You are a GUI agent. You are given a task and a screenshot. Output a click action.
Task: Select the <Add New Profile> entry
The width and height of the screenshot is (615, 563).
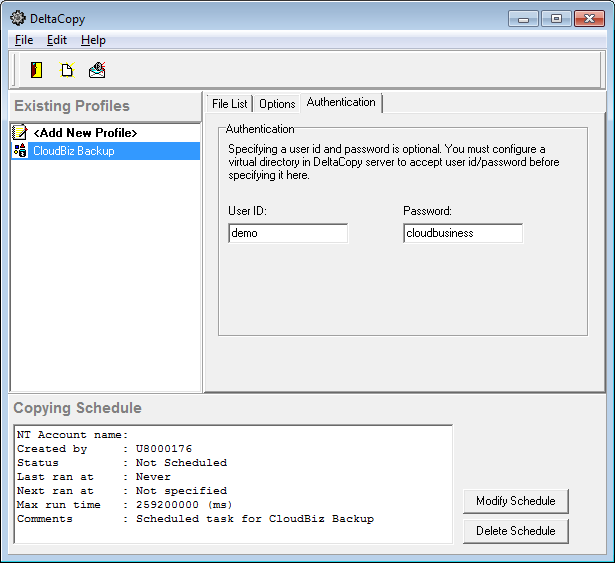pos(84,133)
